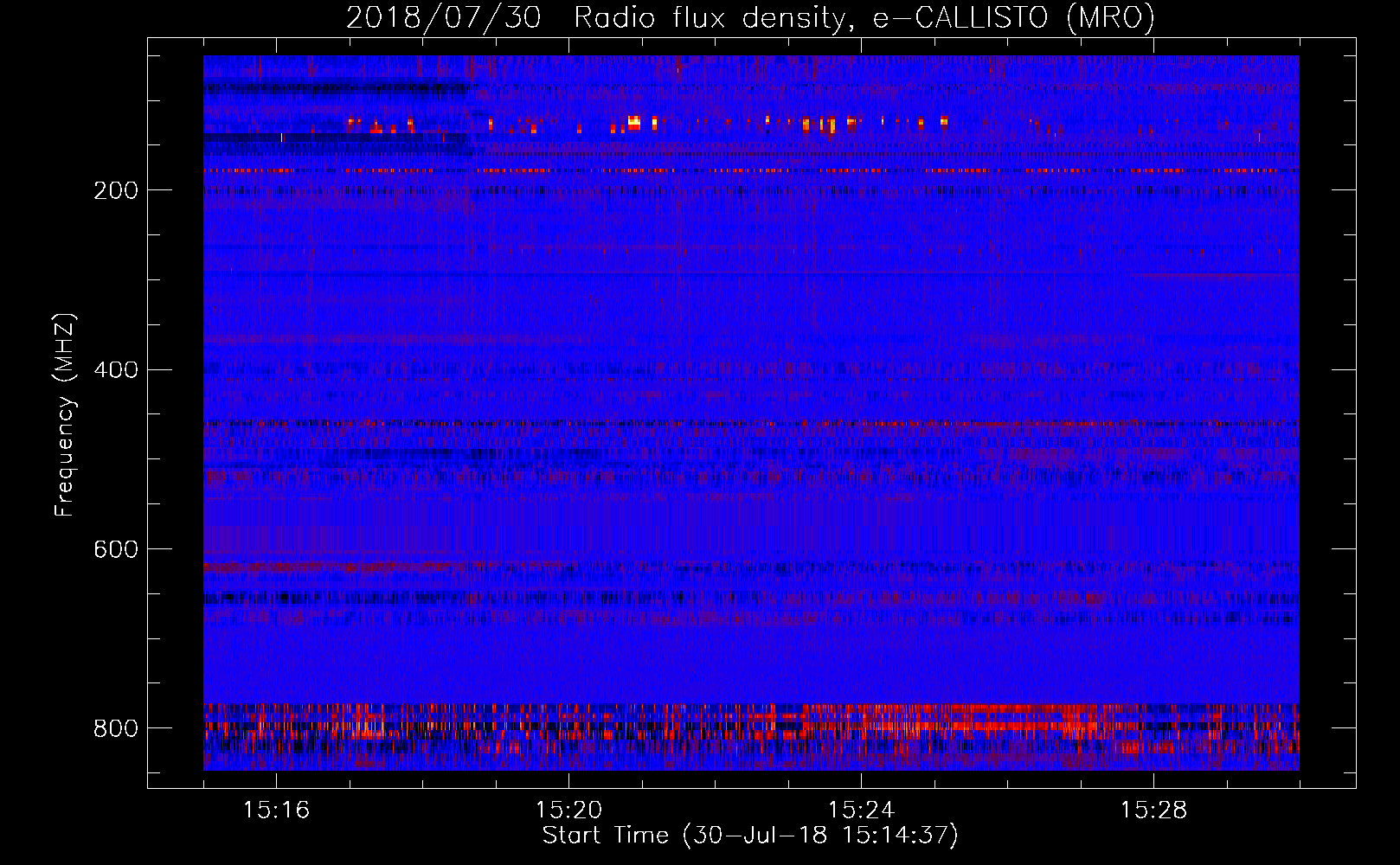
Task: Click the 400 frequency tick label
Action: (116, 370)
